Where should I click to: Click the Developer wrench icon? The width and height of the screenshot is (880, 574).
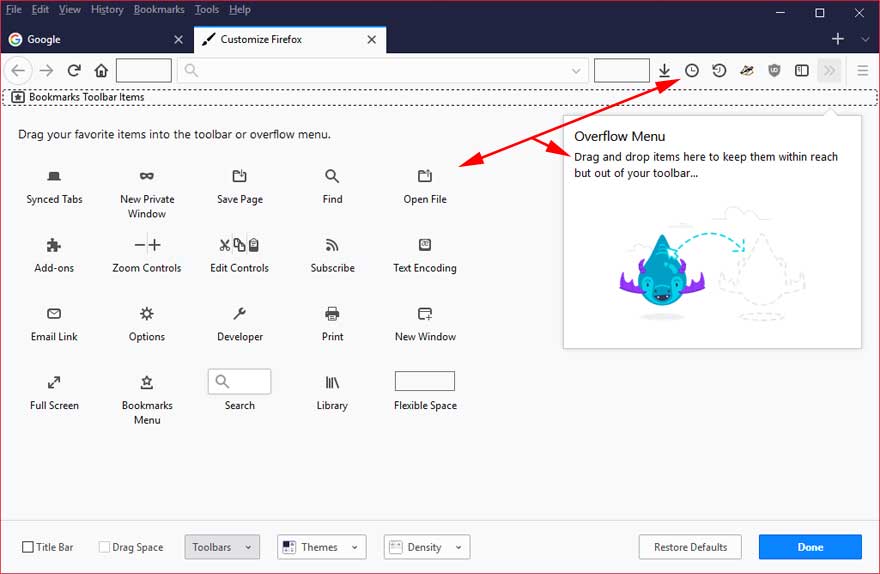click(x=240, y=314)
